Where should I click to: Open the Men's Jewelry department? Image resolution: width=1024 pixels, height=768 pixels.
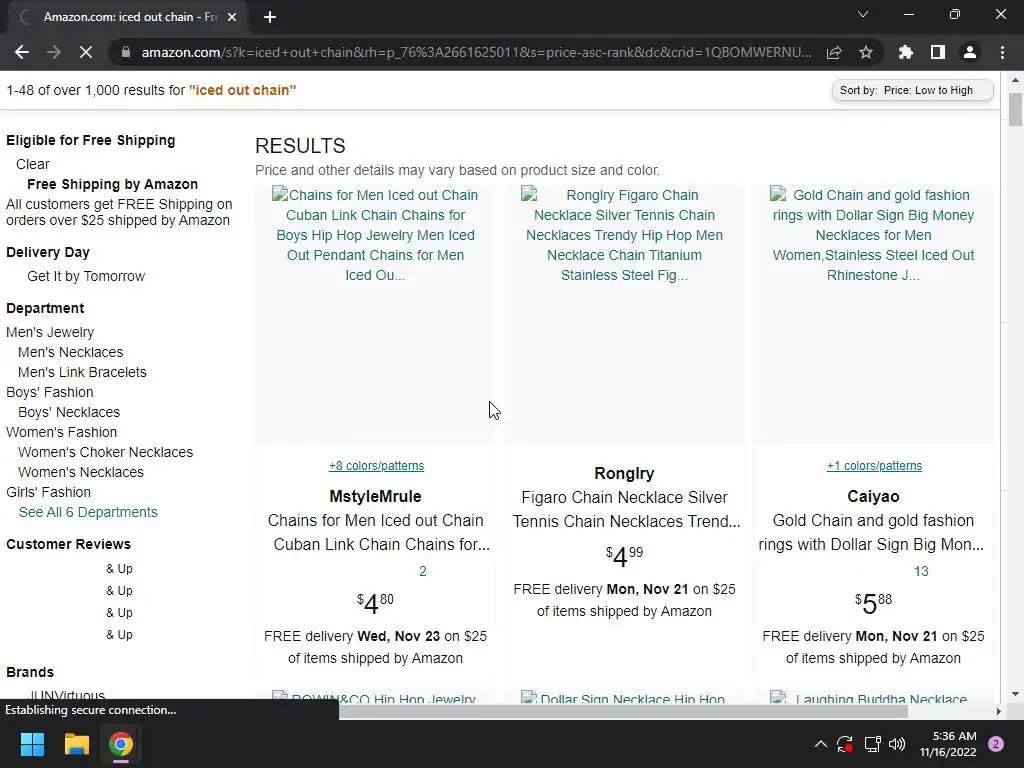(x=50, y=332)
